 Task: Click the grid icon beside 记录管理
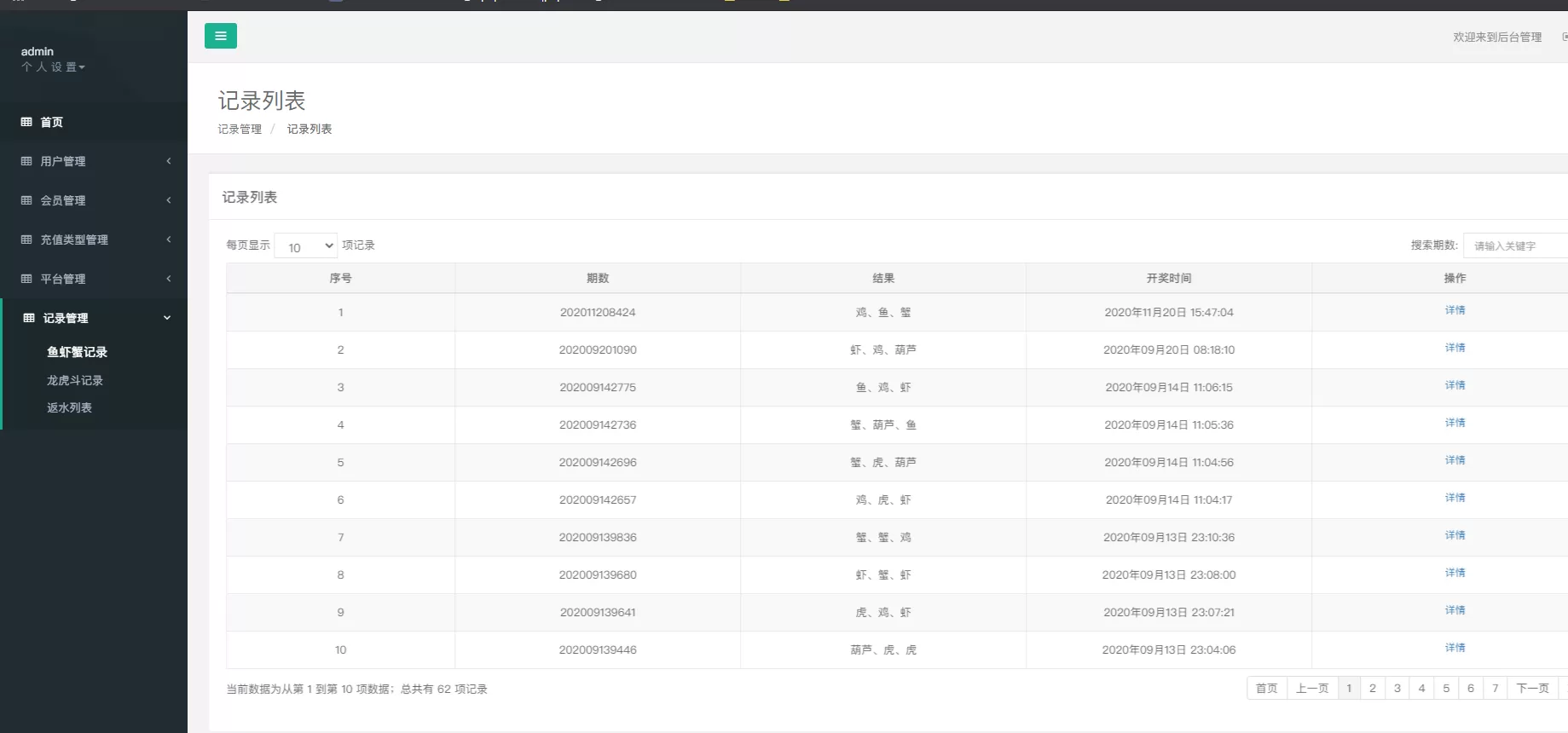29,318
